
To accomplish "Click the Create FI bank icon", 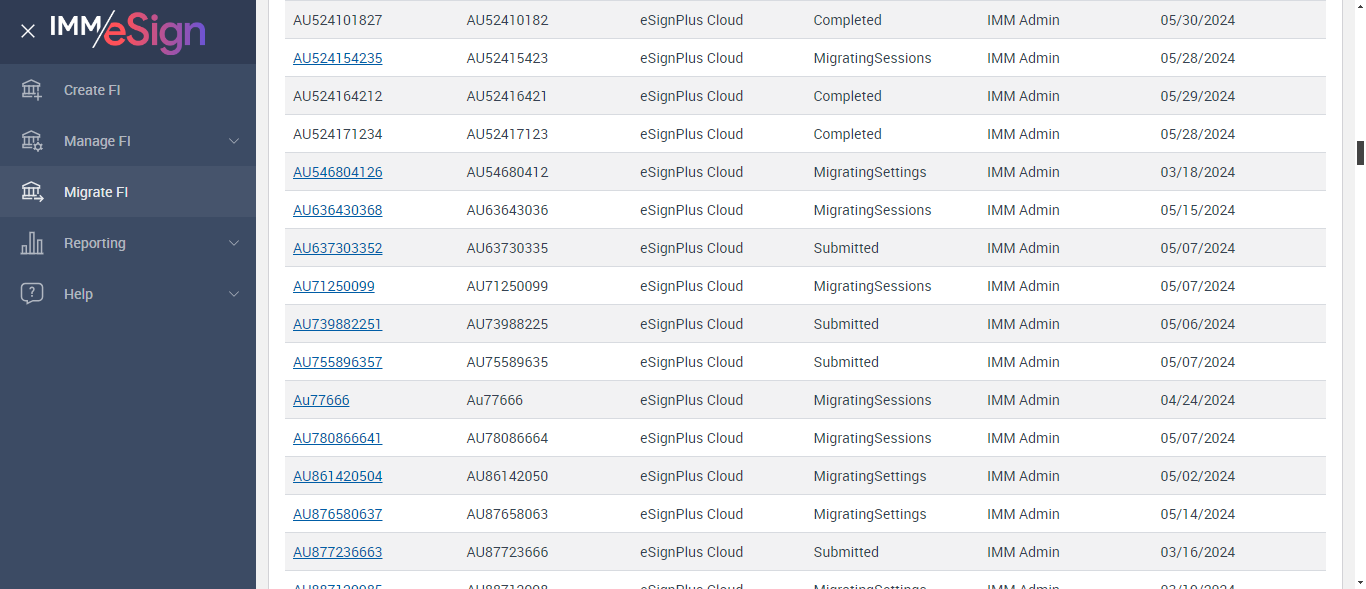I will point(32,90).
